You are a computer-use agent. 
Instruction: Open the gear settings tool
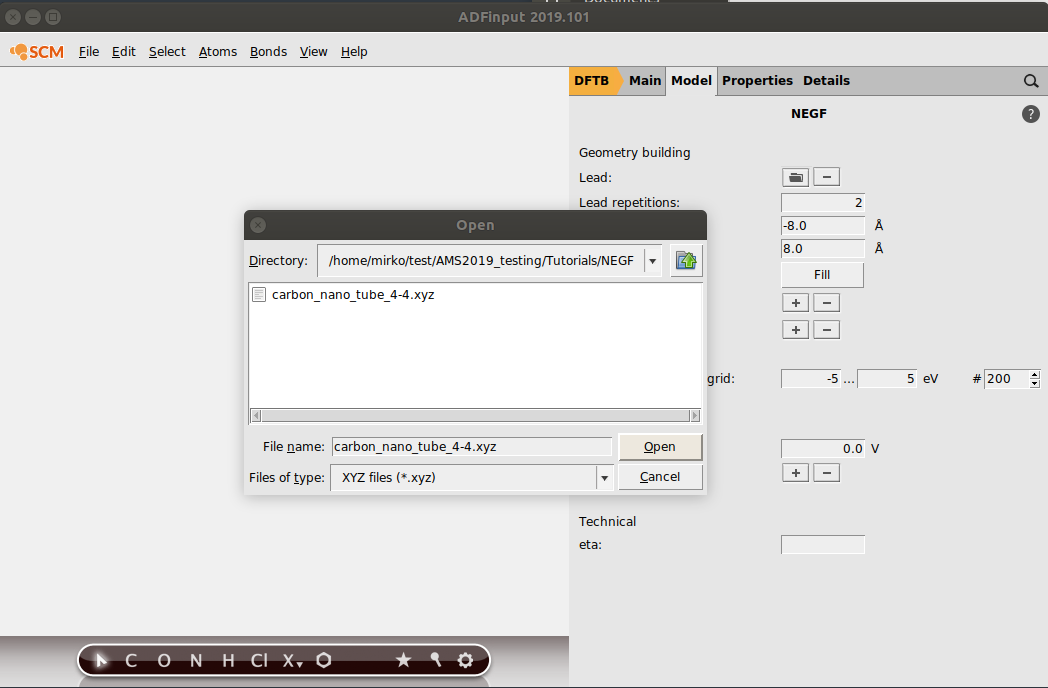tap(465, 660)
